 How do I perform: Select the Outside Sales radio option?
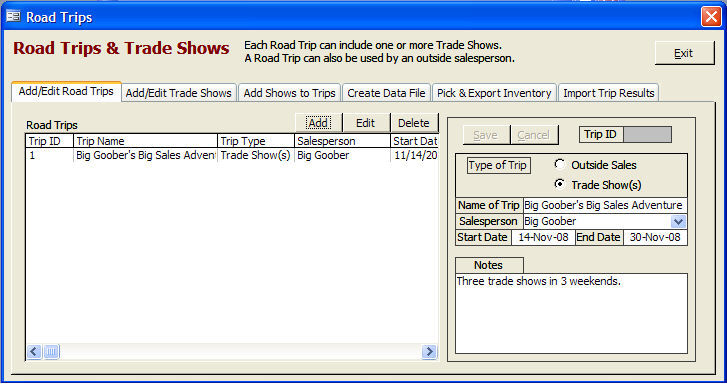pyautogui.click(x=560, y=164)
